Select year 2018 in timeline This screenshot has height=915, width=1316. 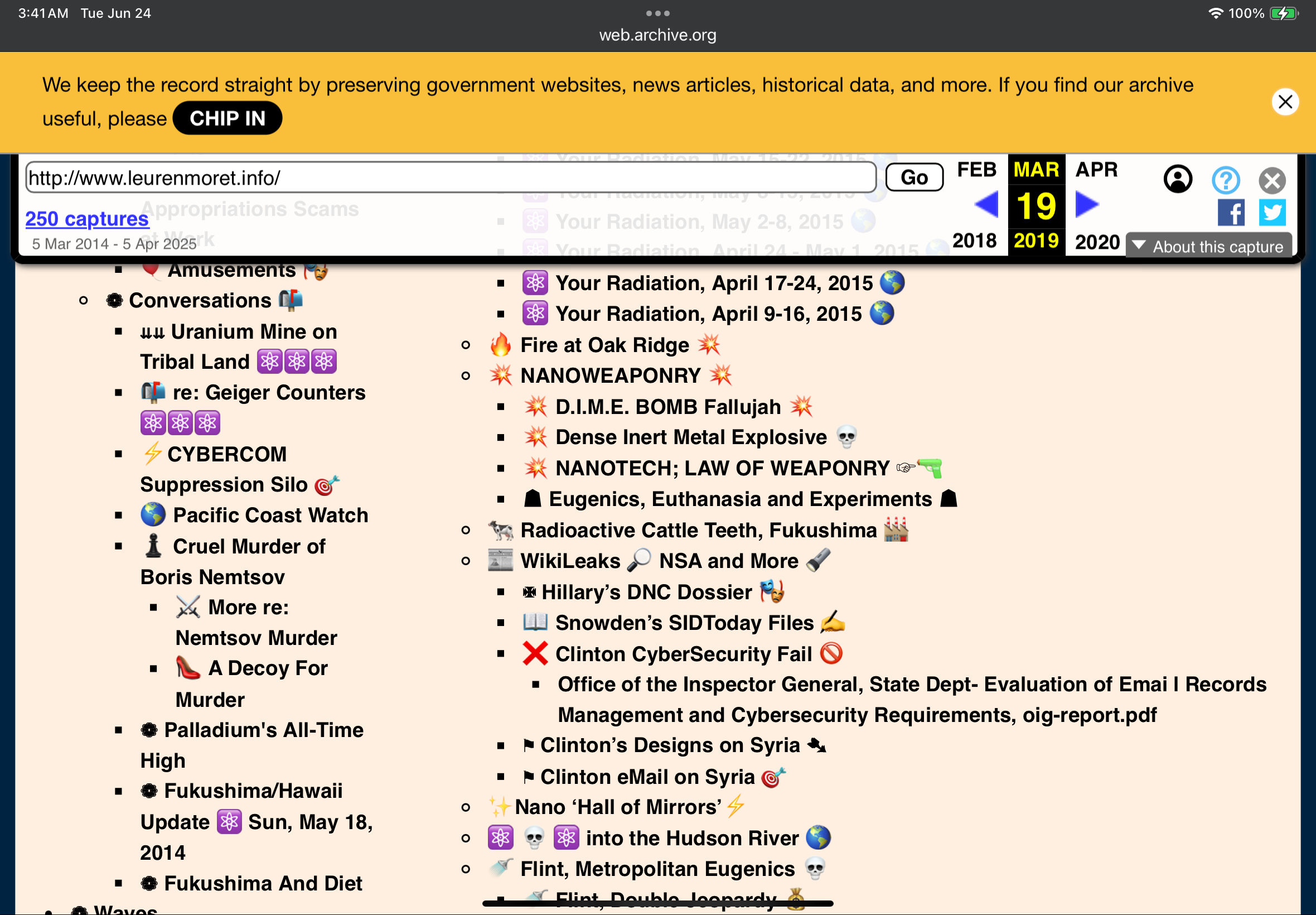974,241
